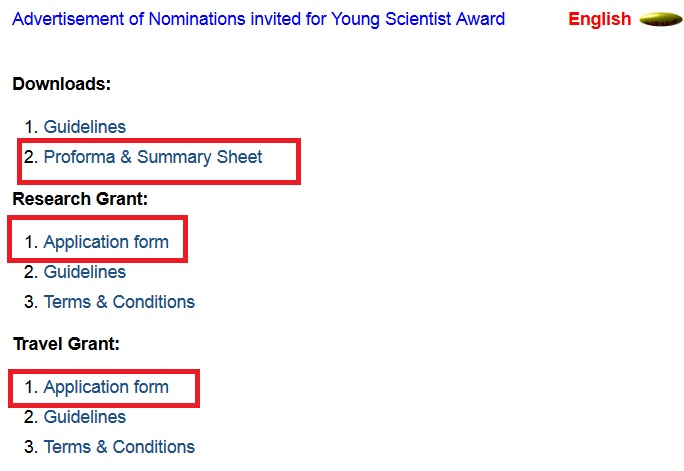The height and width of the screenshot is (471, 684).
Task: Click list number 1 under Downloads
Action: click(x=30, y=127)
